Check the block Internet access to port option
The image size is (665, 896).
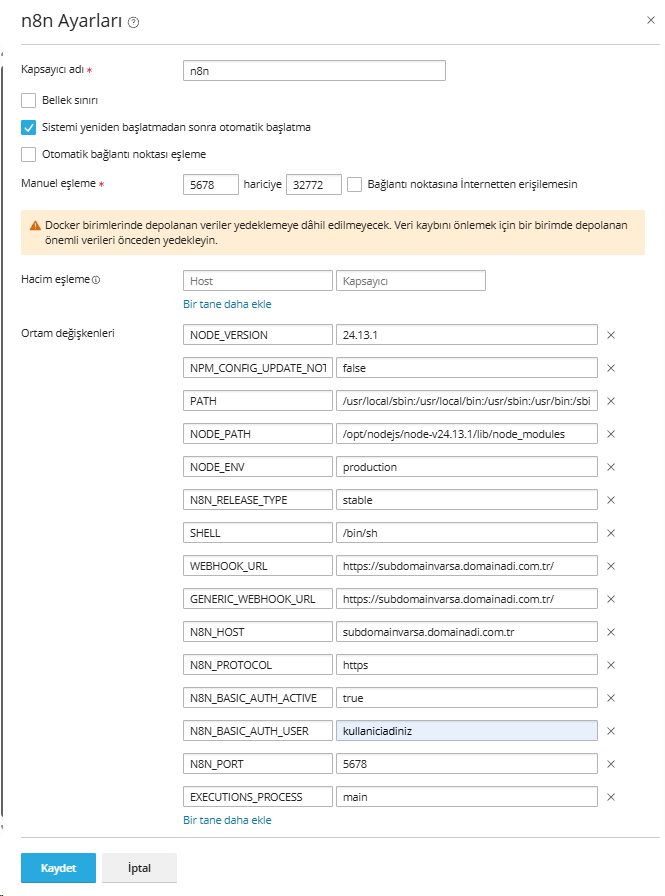pos(355,184)
